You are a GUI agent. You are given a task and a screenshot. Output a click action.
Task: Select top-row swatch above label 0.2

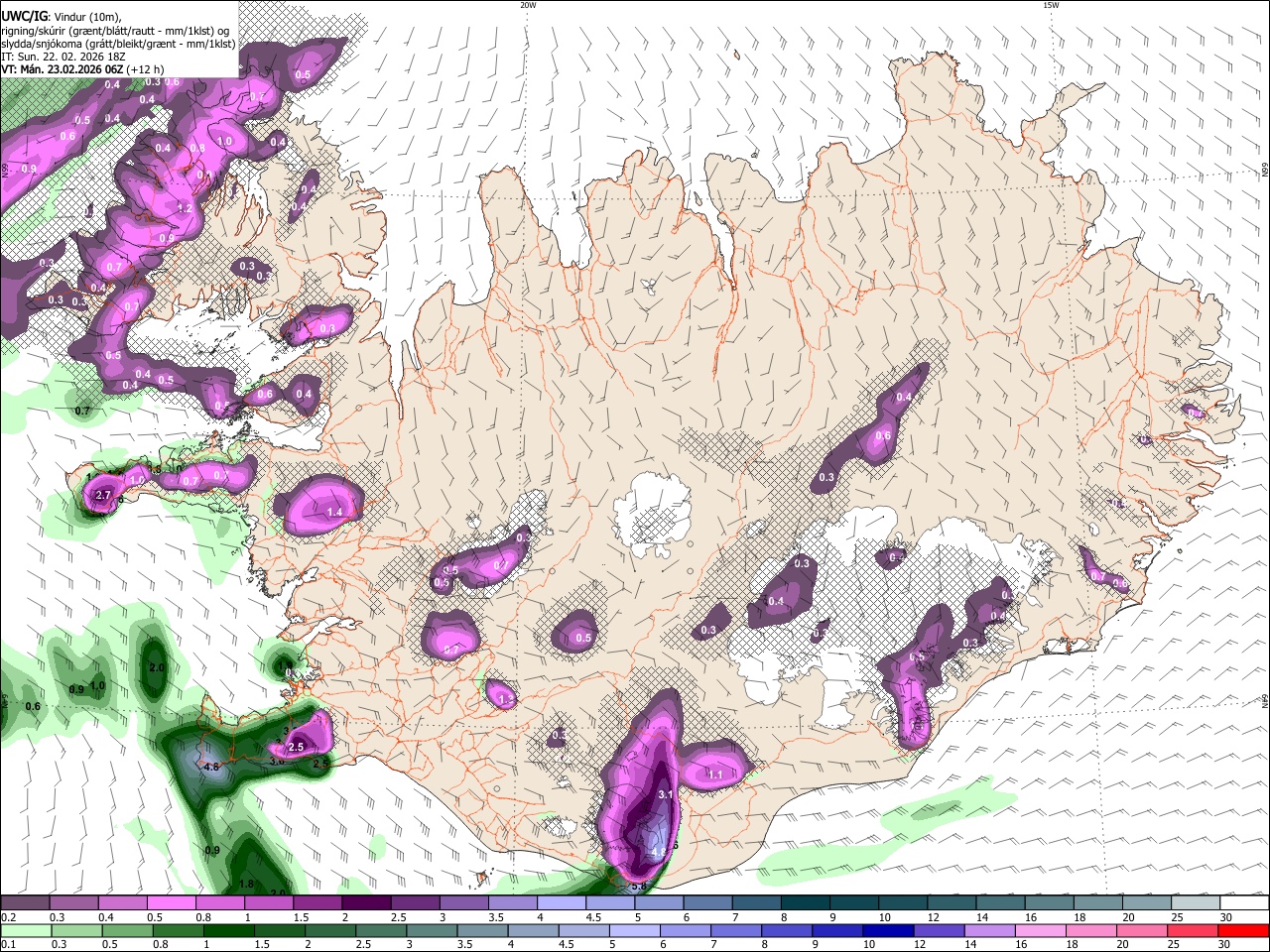pyautogui.click(x=25, y=902)
